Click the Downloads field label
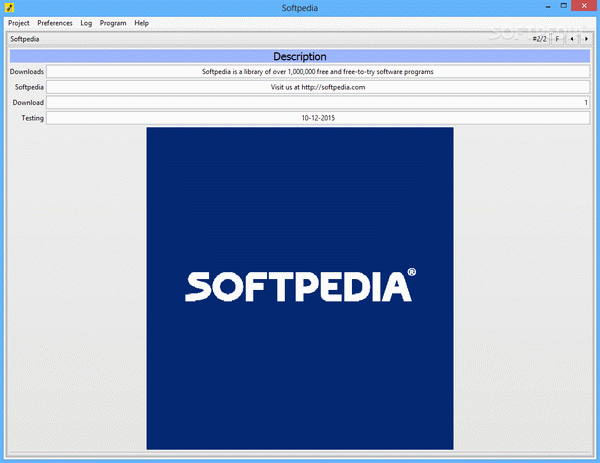 27,72
